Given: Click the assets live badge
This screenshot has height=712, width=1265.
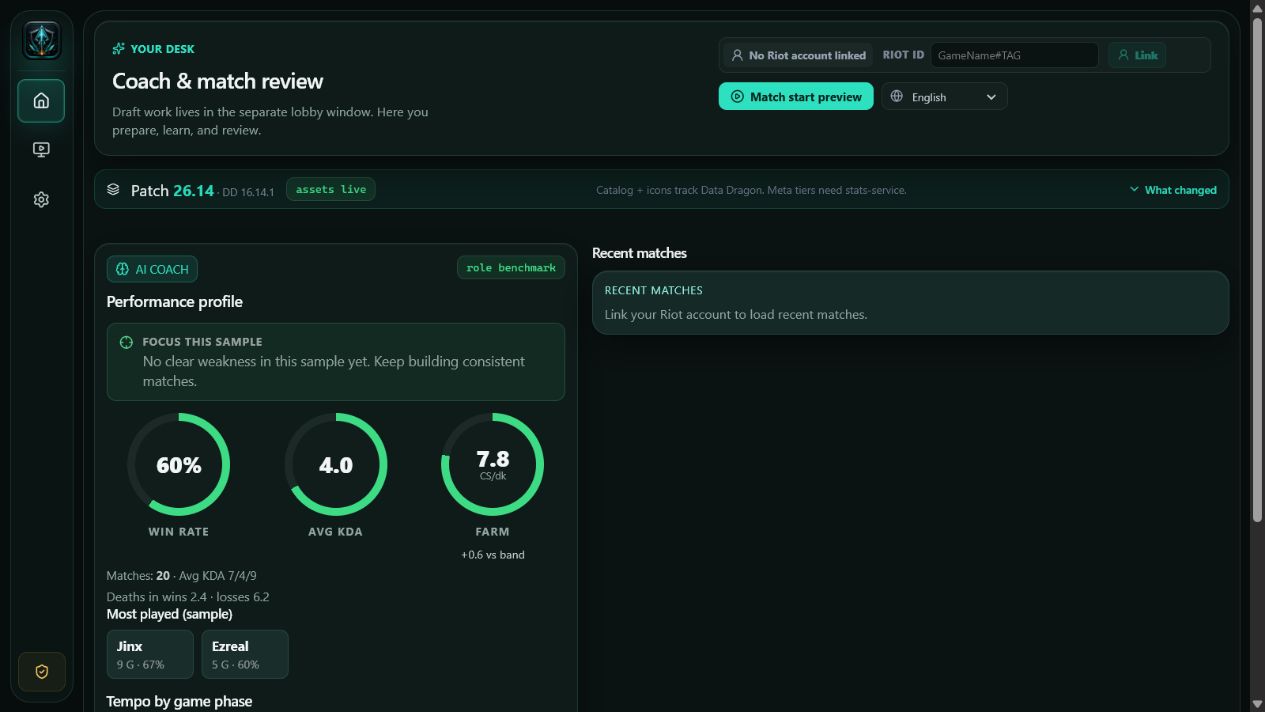Looking at the screenshot, I should click(331, 189).
